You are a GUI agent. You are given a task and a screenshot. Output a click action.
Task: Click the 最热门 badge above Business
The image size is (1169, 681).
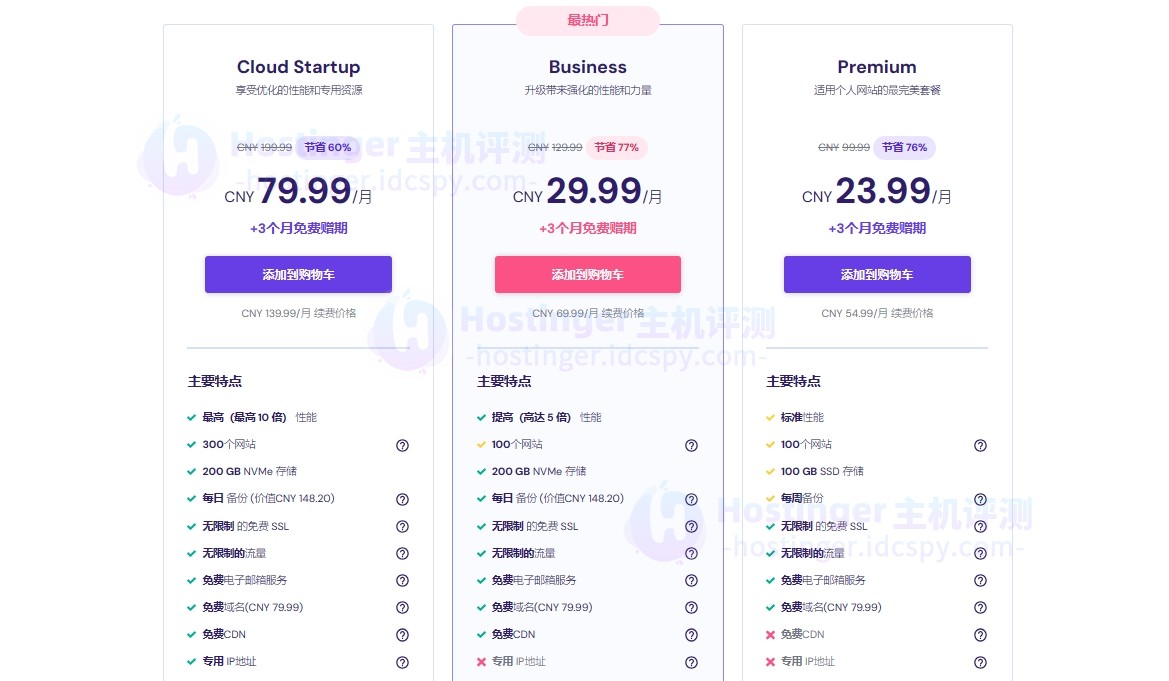click(588, 20)
